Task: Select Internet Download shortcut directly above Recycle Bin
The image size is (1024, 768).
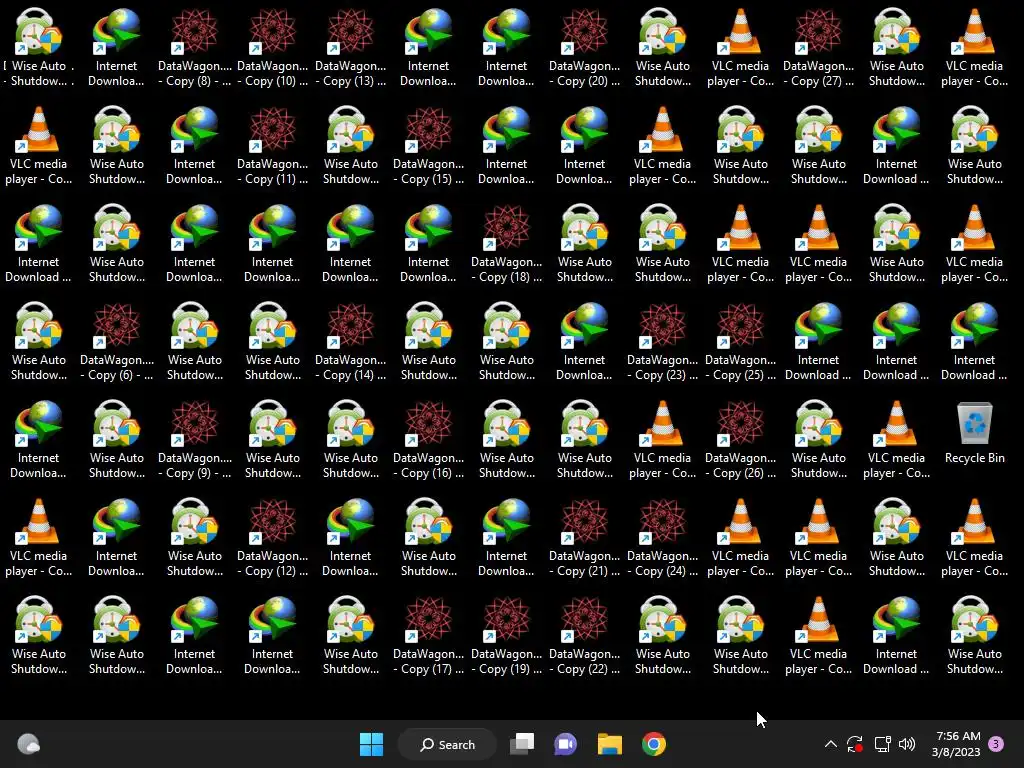Action: 974,342
